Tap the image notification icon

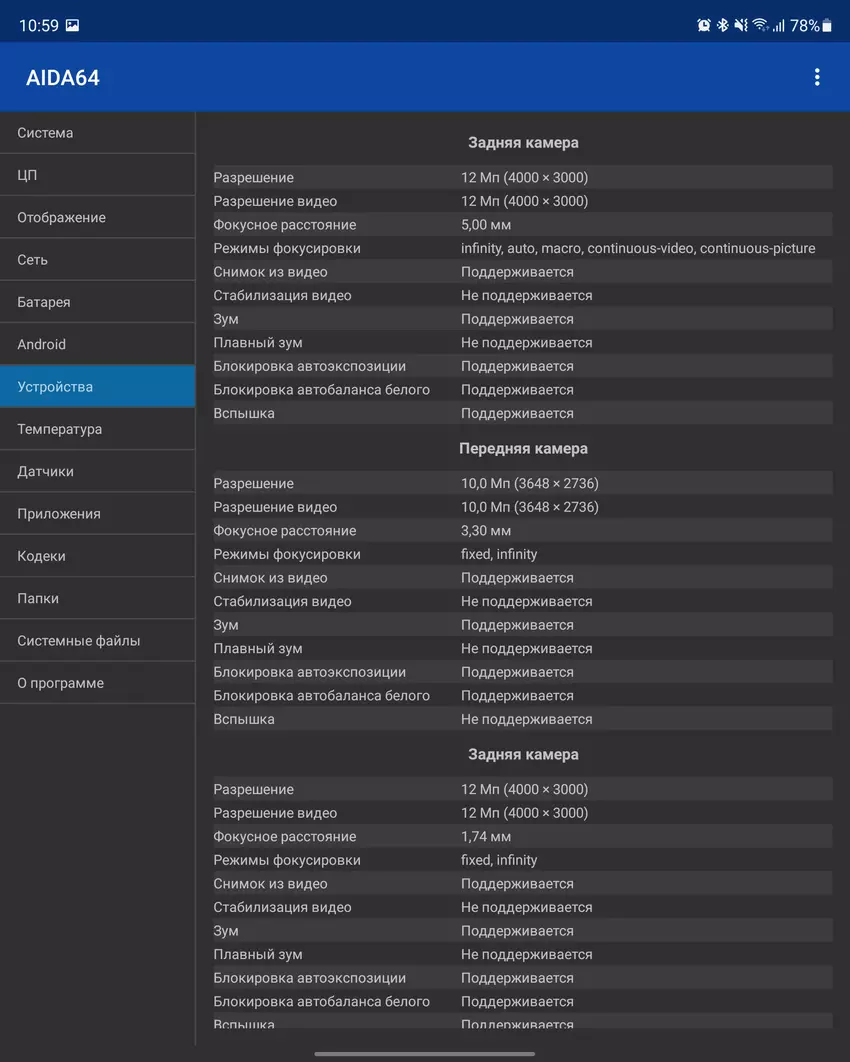(x=72, y=26)
